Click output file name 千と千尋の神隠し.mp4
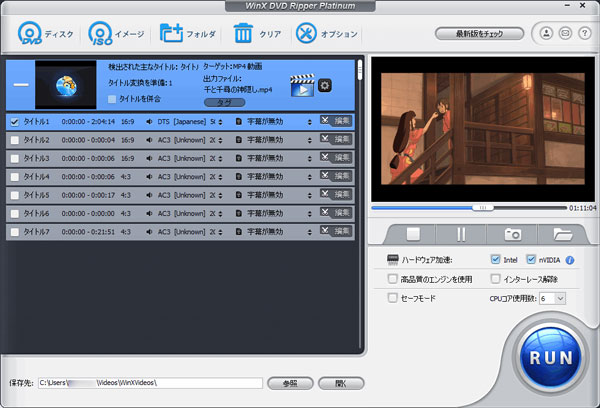The image size is (600, 408). point(238,90)
